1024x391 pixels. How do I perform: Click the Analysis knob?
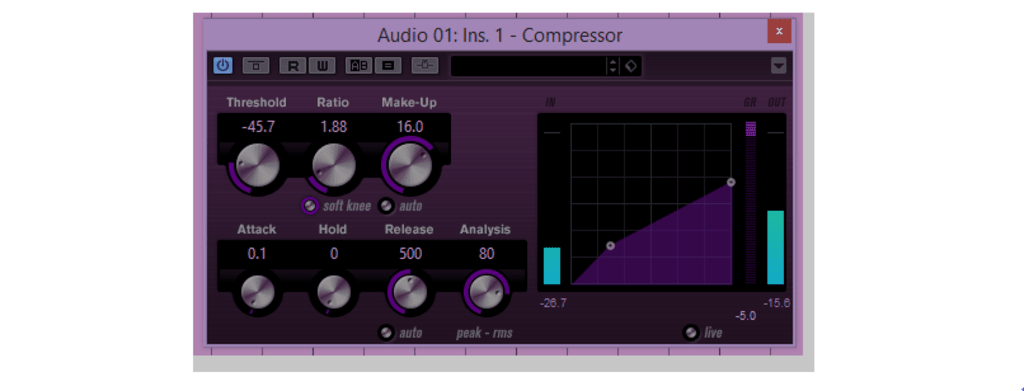487,291
